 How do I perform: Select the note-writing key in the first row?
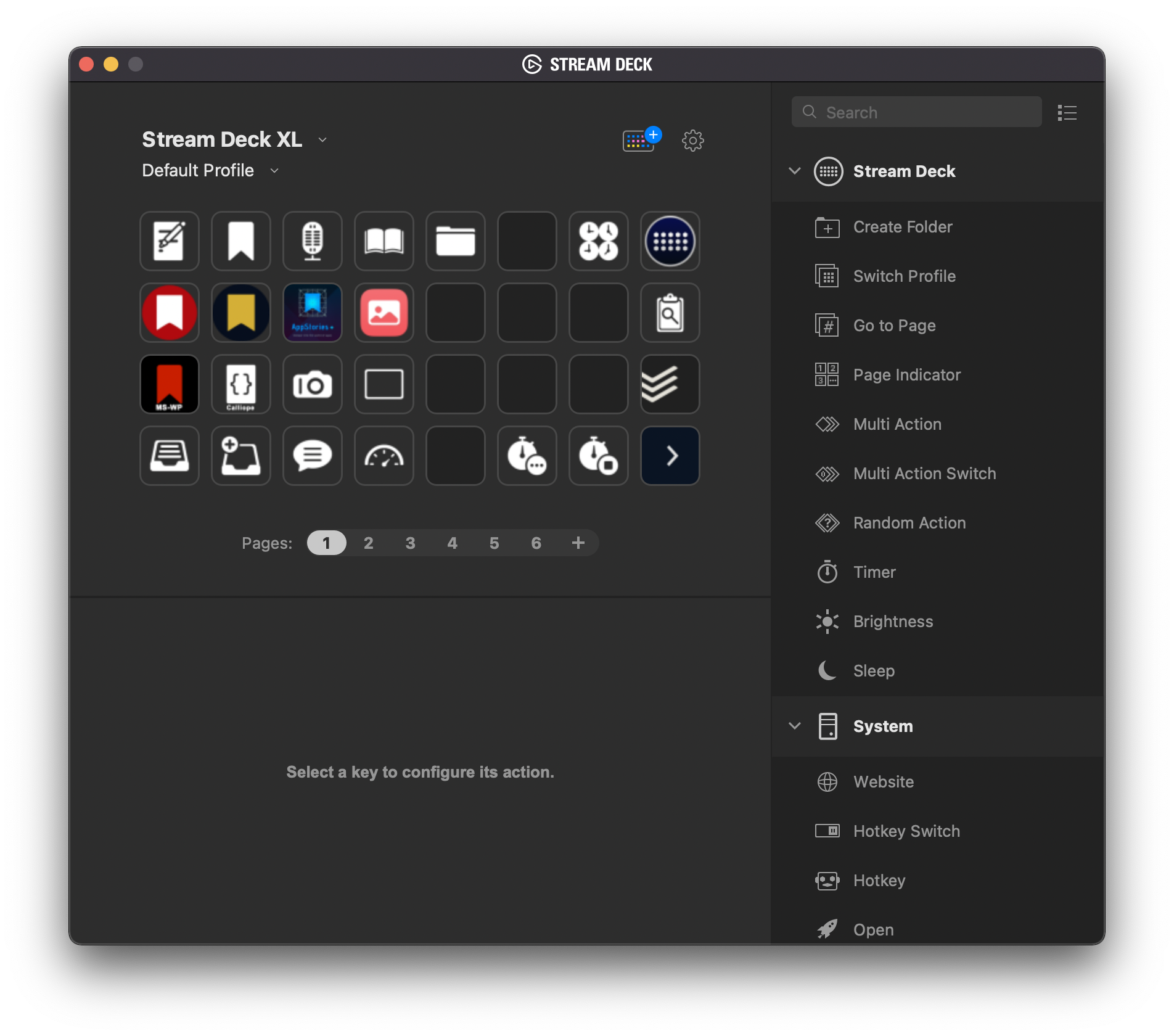coord(170,241)
